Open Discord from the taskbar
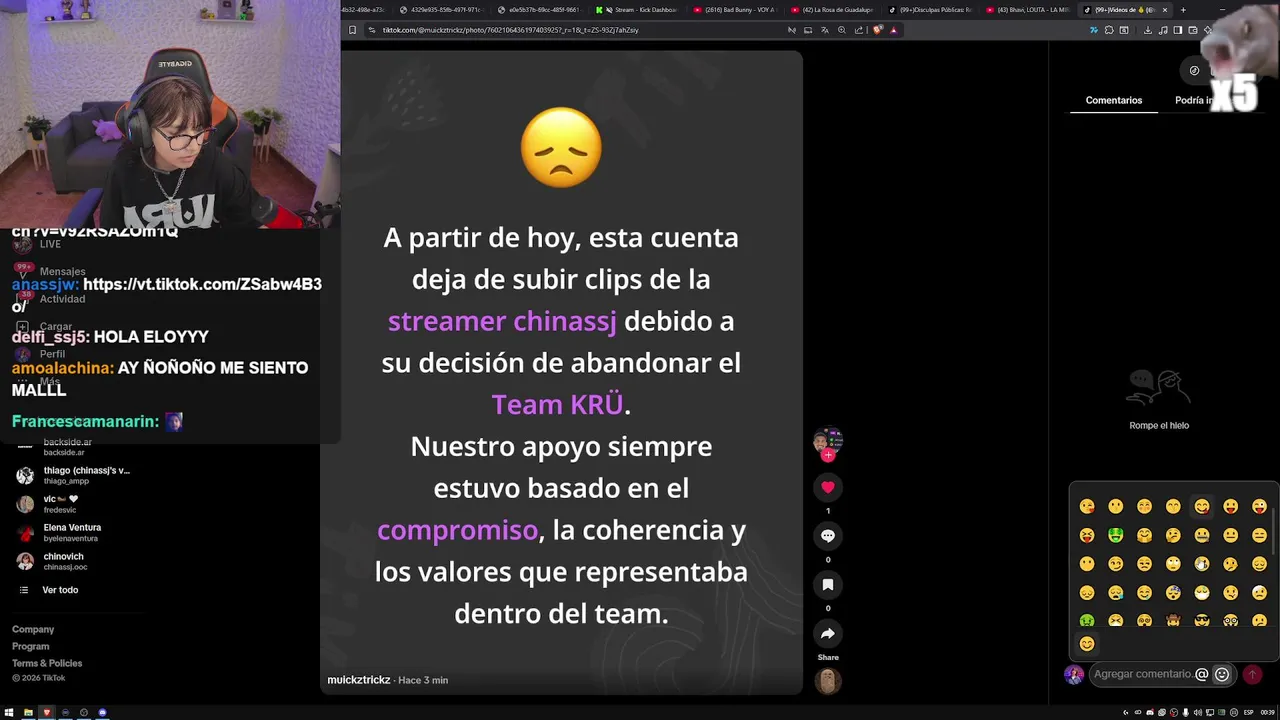Image resolution: width=1280 pixels, height=720 pixels. pyautogui.click(x=102, y=713)
